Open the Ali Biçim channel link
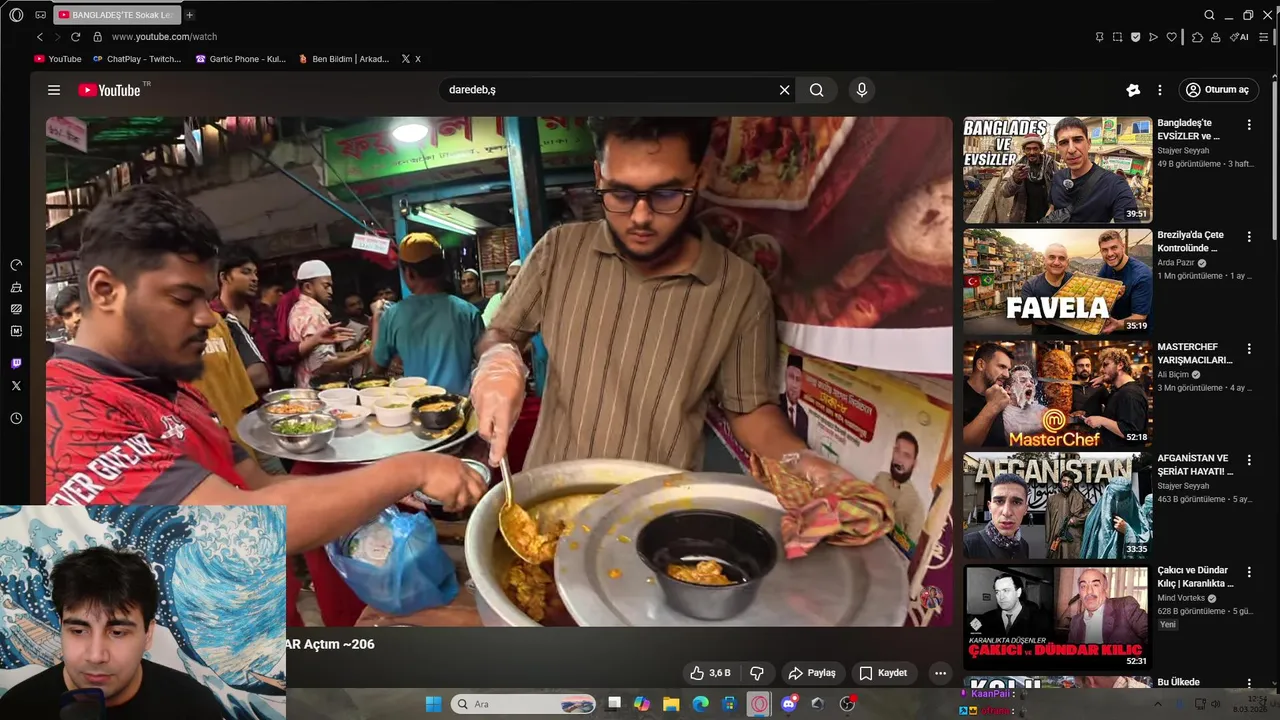The height and width of the screenshot is (720, 1280). coord(1174,375)
